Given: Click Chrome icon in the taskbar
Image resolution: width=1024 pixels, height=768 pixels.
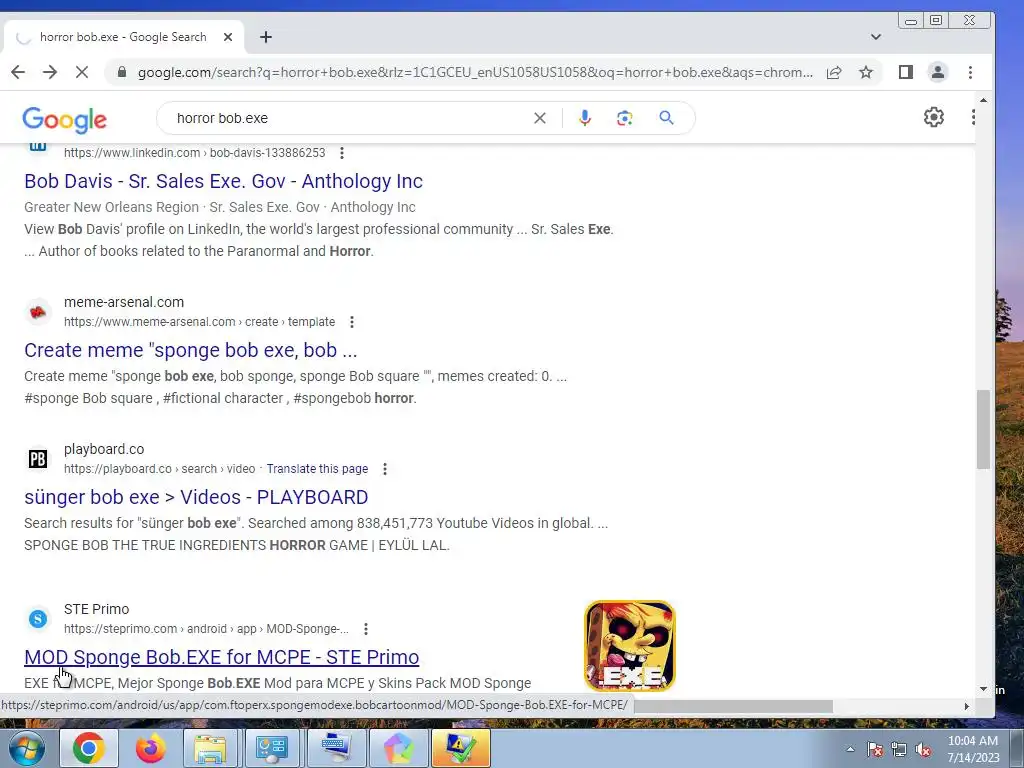Looking at the screenshot, I should pos(89,748).
